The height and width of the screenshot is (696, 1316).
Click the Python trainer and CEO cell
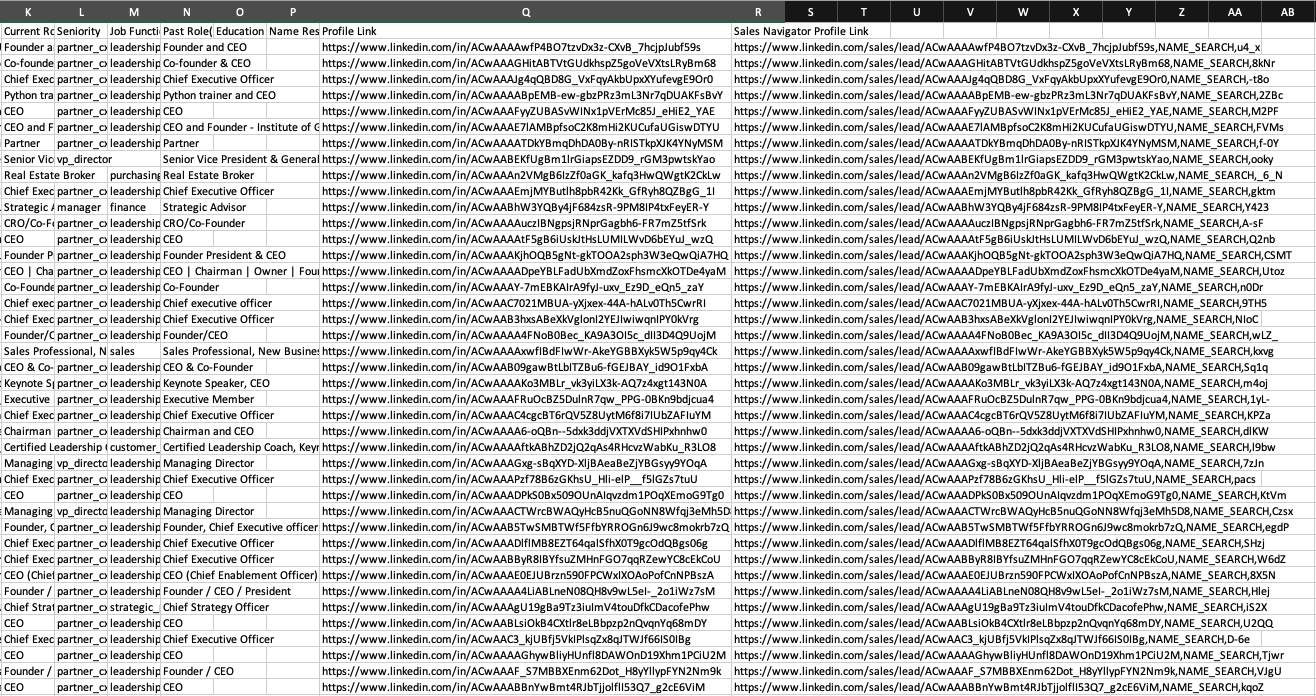pyautogui.click(x=219, y=95)
